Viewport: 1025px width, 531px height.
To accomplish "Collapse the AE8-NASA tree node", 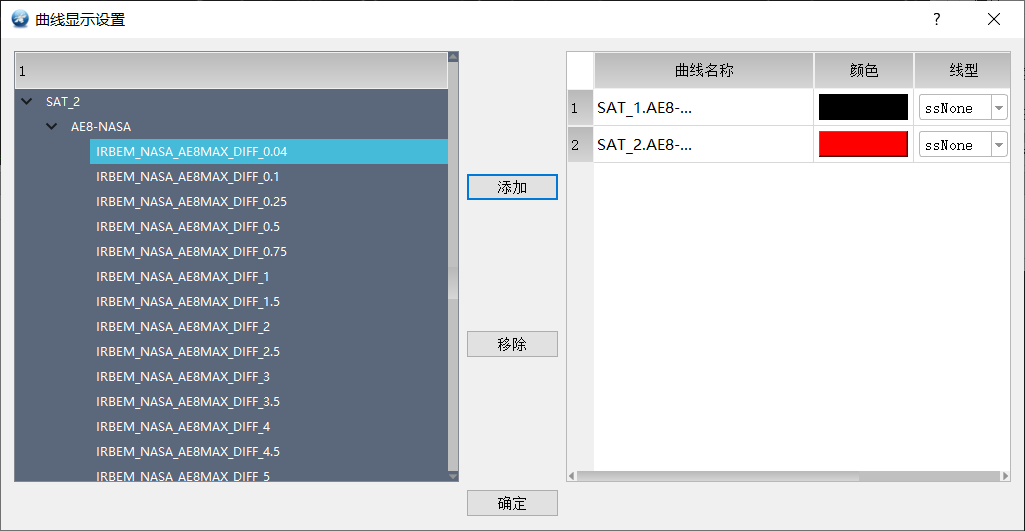I will tap(52, 126).
